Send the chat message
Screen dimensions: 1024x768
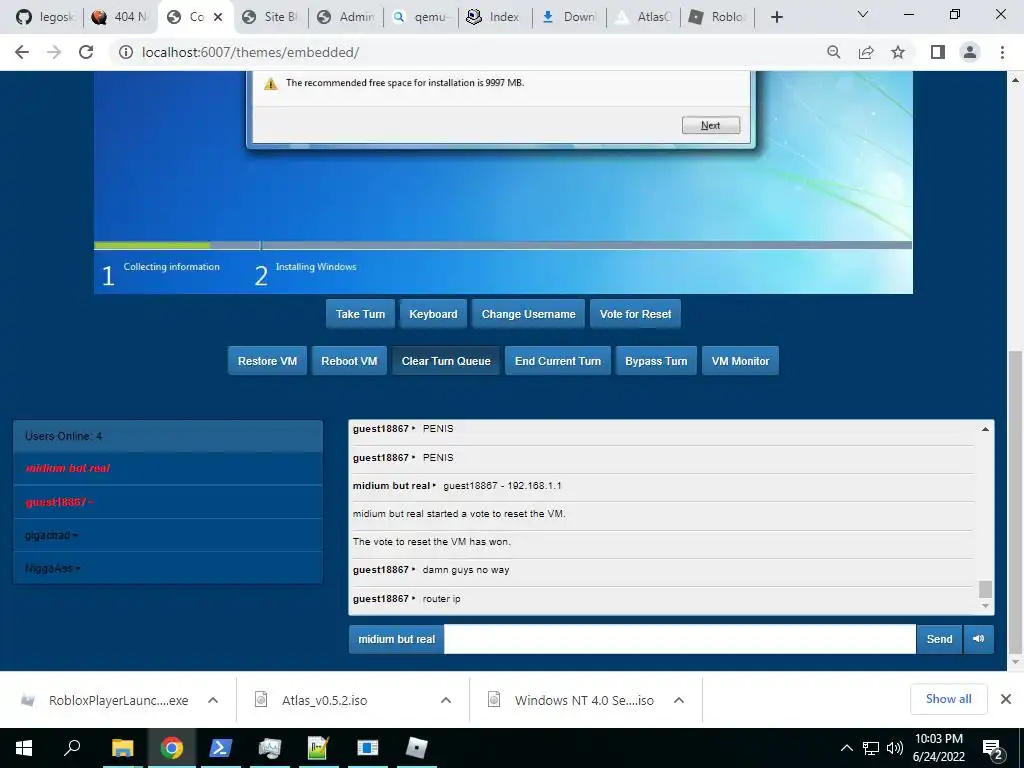pos(939,639)
